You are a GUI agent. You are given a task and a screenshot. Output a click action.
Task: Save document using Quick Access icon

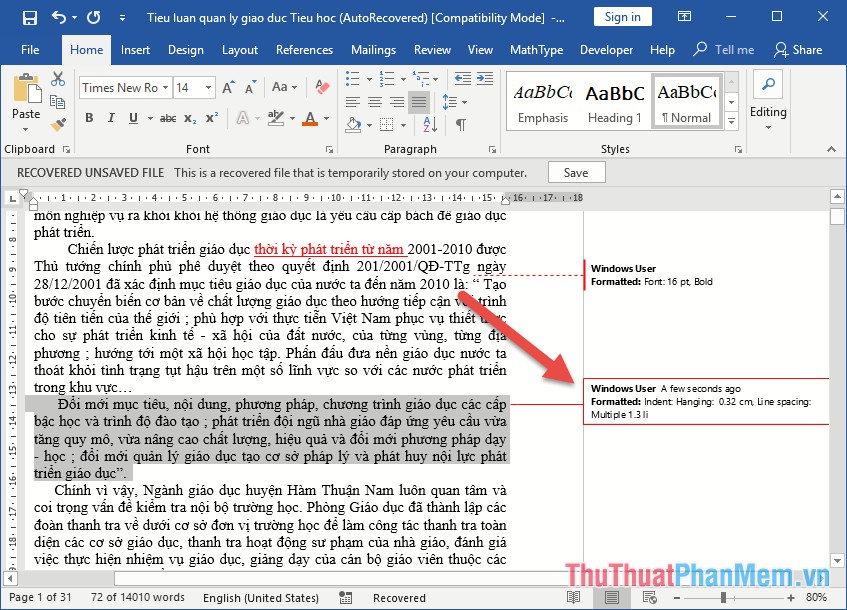coord(29,17)
